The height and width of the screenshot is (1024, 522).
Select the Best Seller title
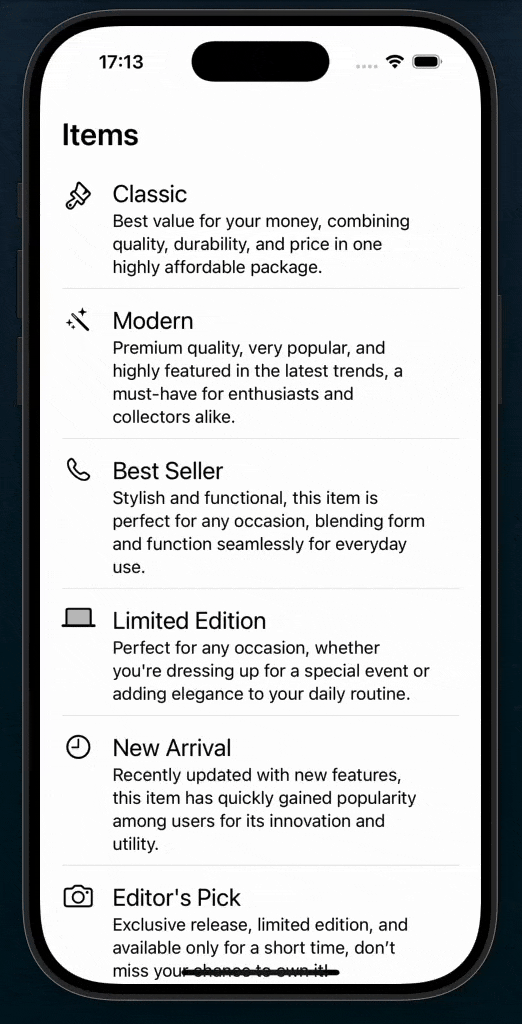(x=168, y=471)
